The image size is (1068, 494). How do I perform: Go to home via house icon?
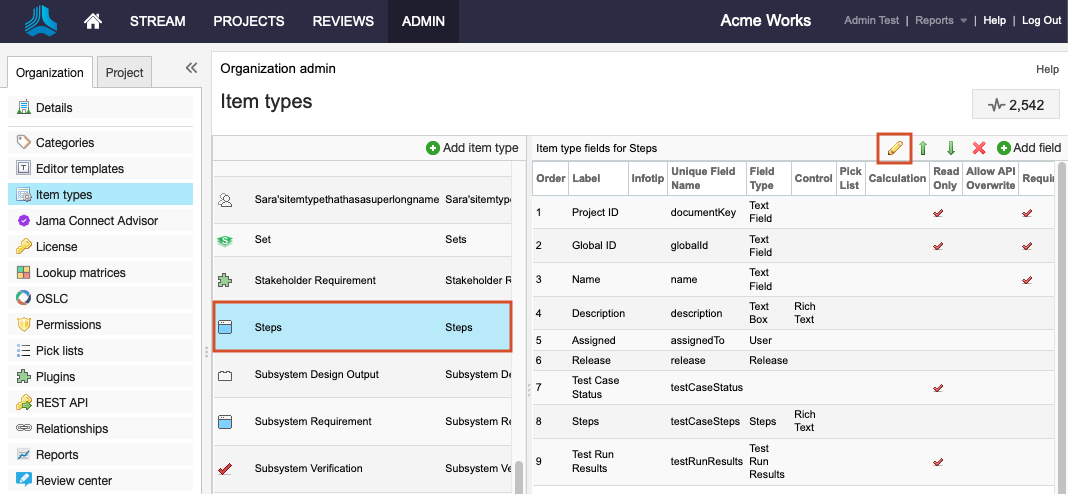pos(93,21)
